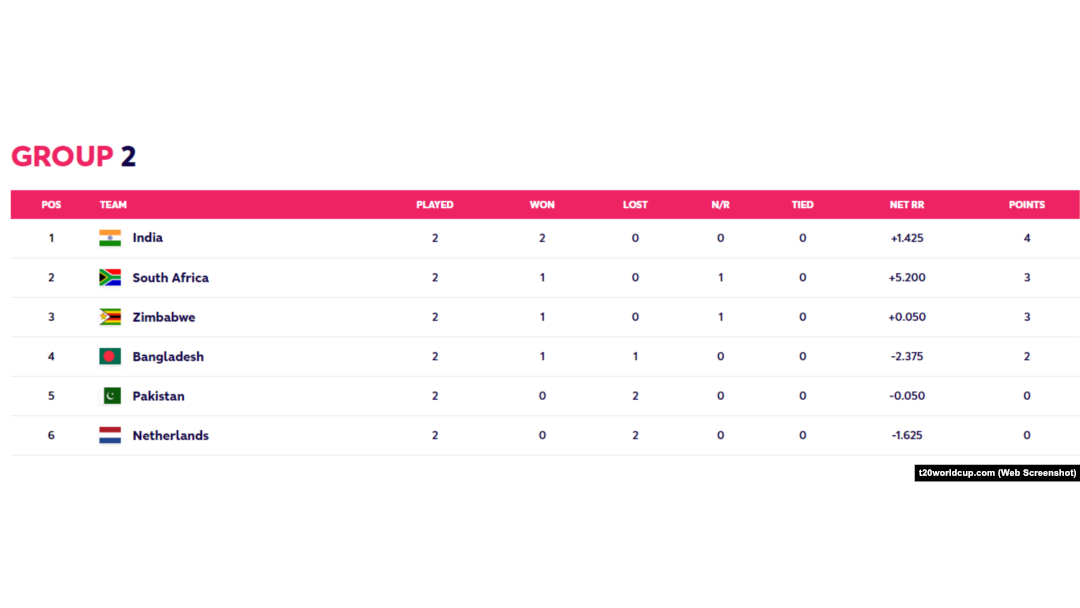Click the Netherlands flag icon

tap(110, 435)
